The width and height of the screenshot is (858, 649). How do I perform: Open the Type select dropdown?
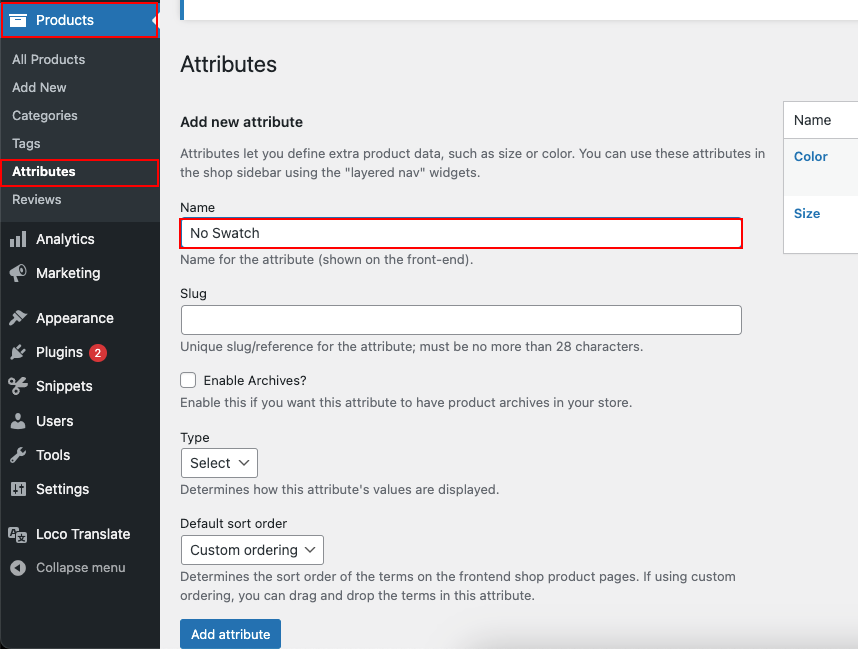click(219, 463)
